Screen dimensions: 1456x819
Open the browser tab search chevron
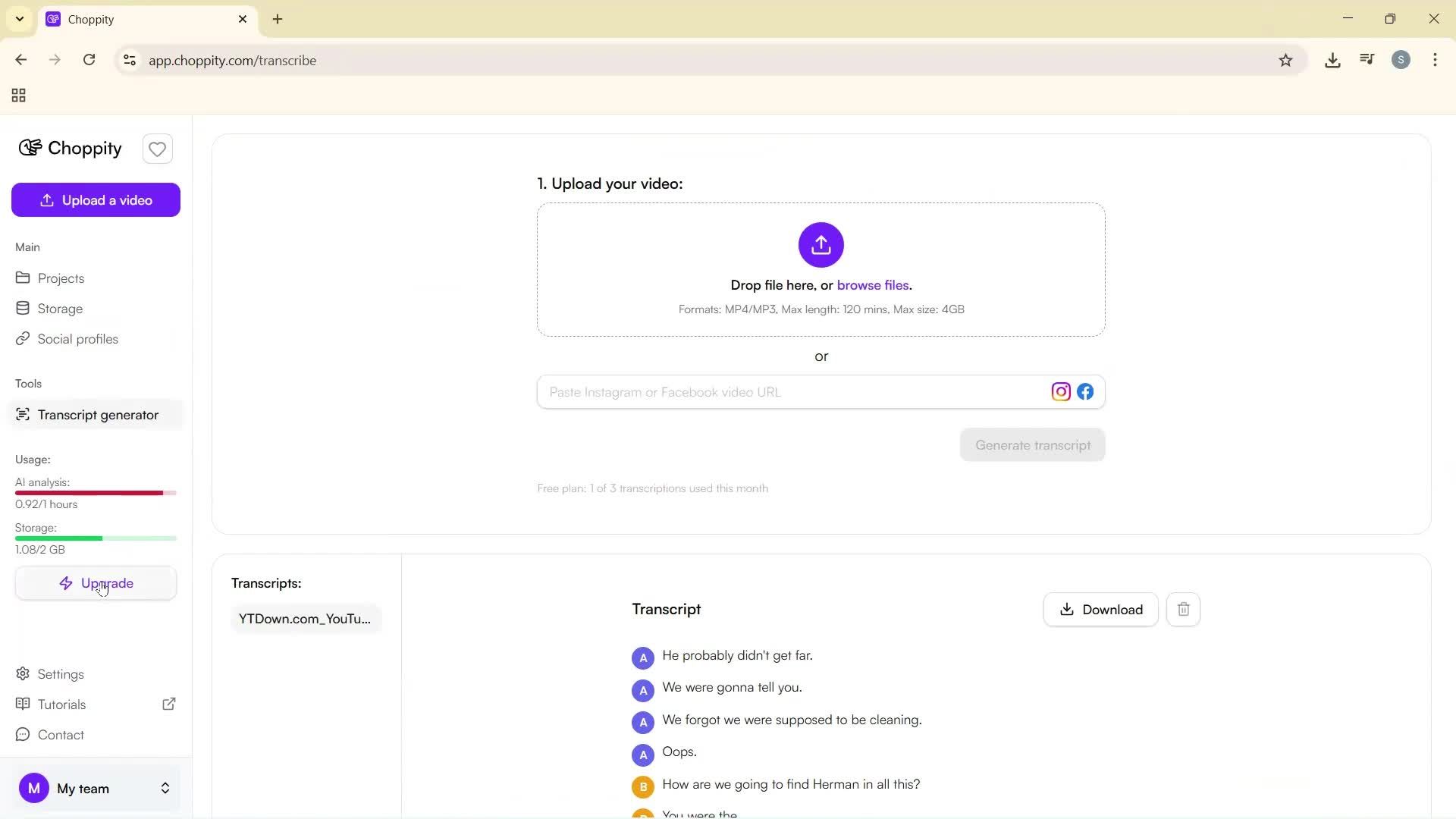point(20,19)
